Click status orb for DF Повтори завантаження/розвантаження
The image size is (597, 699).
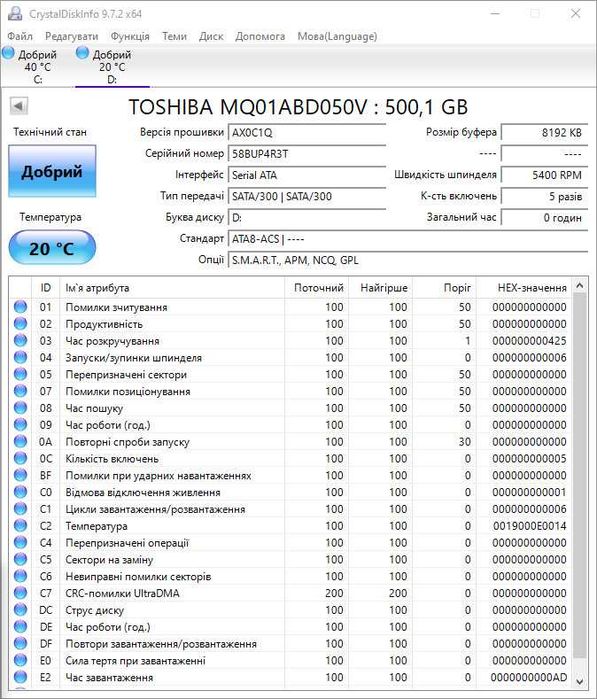(x=21, y=643)
